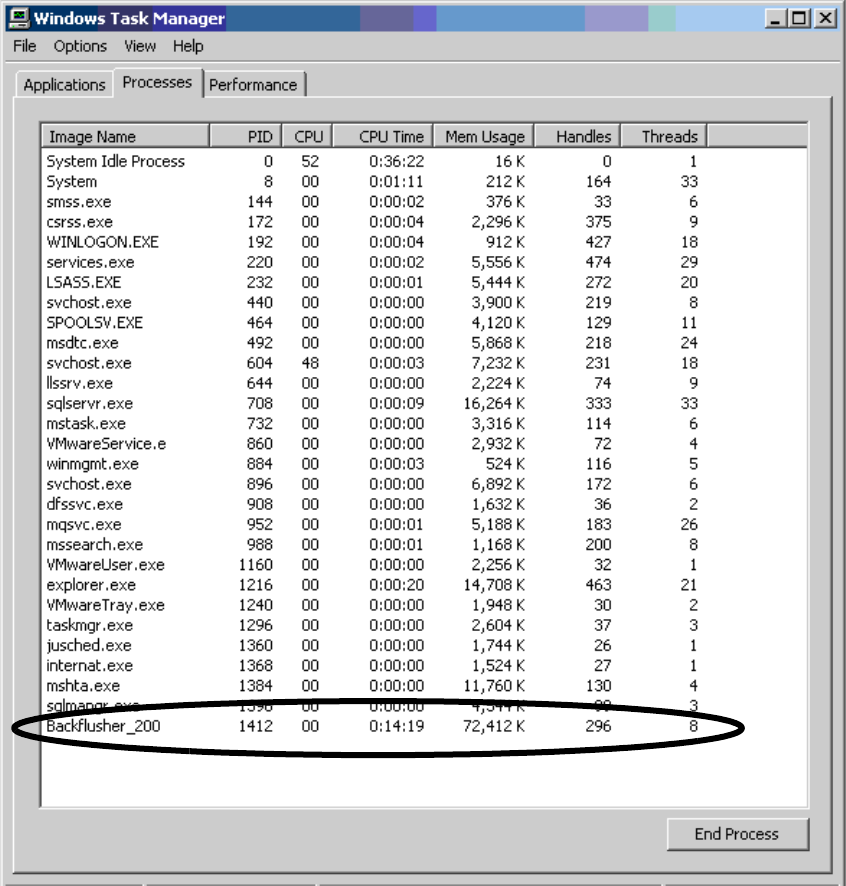Select the internat.exe process
The width and height of the screenshot is (846, 886).
tap(373, 666)
